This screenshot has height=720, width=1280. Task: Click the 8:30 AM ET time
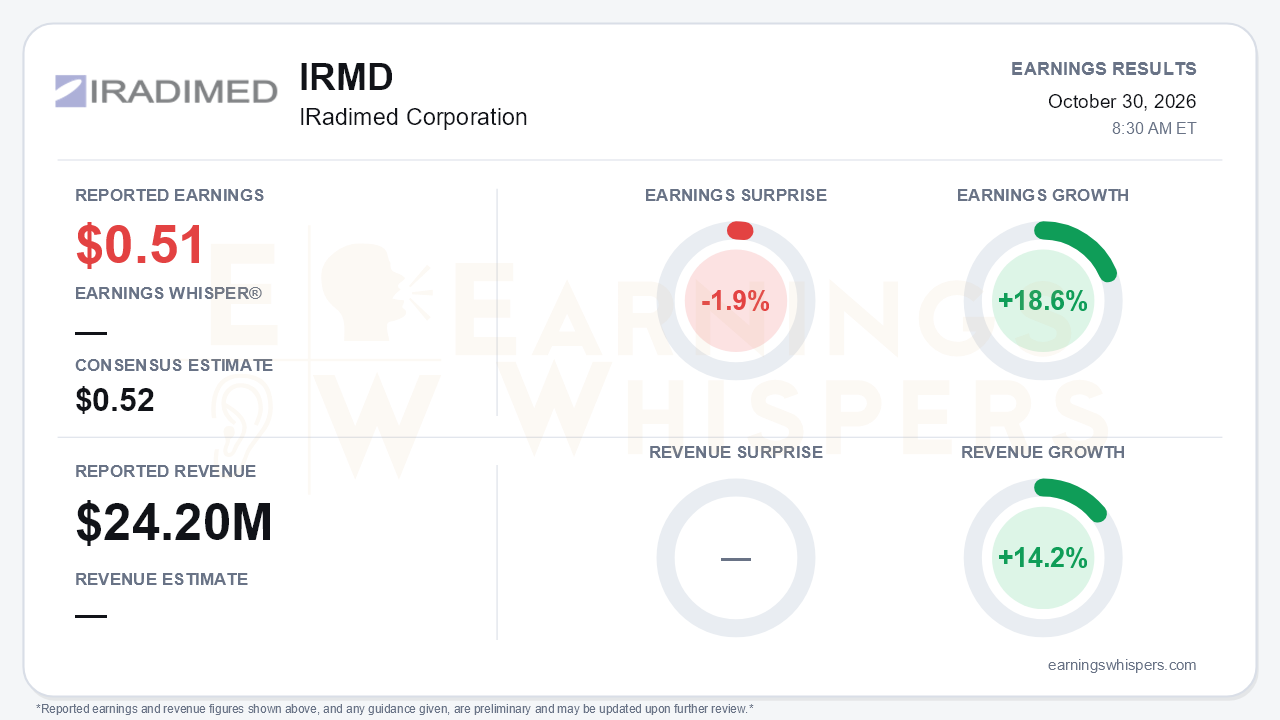pos(1154,129)
